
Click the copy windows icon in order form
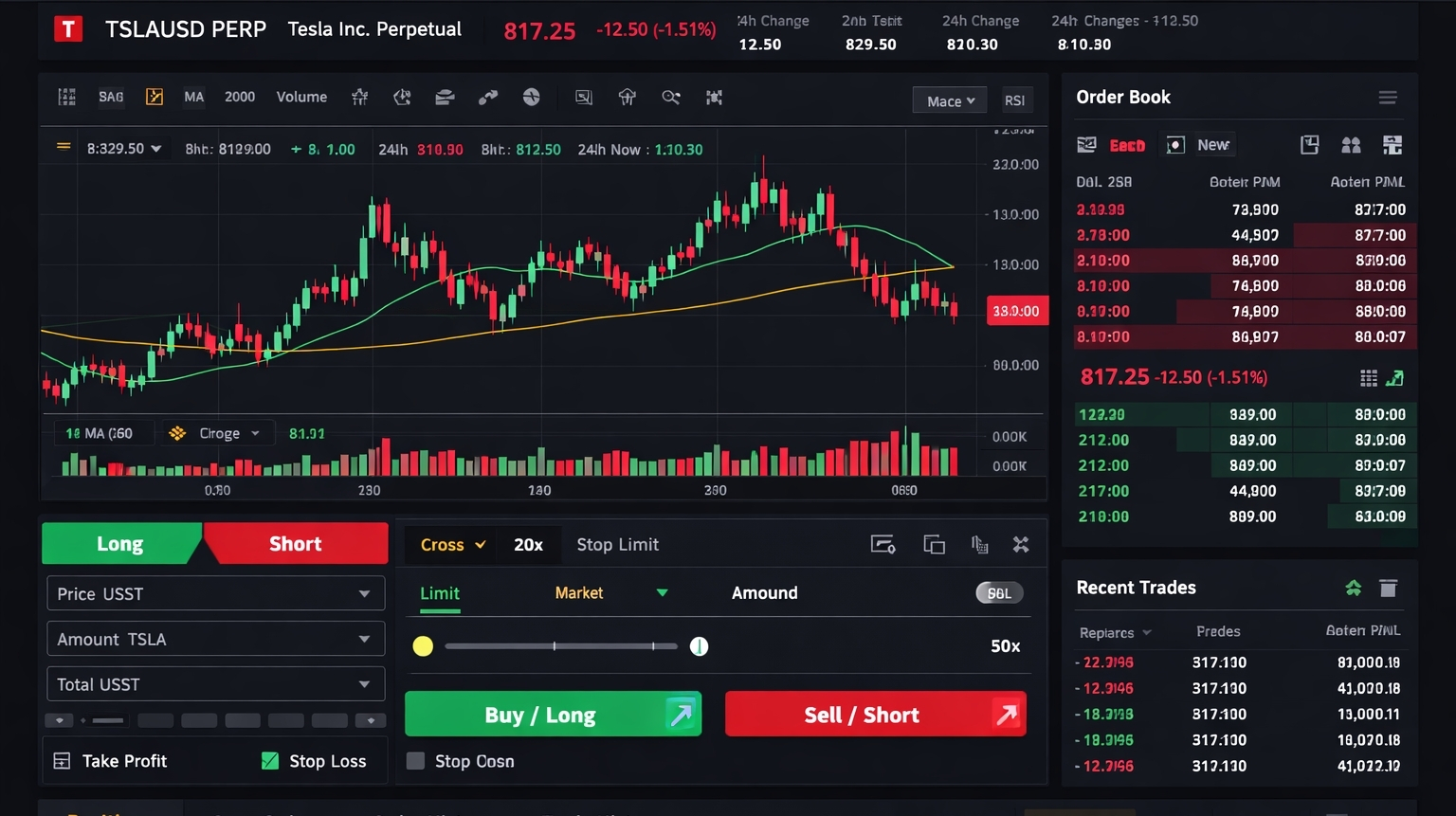(935, 545)
